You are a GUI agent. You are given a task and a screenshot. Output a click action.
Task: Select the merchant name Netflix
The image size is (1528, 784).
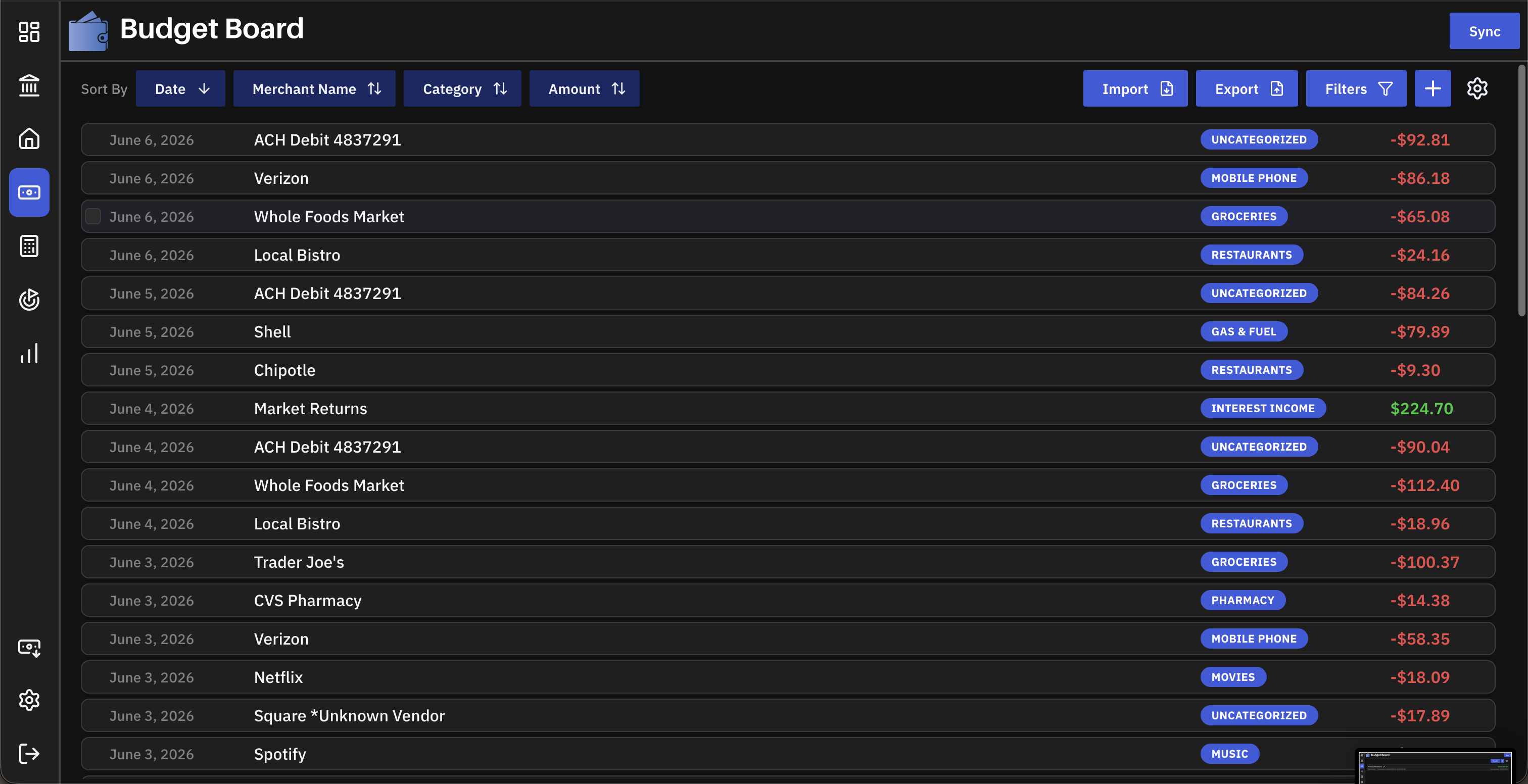278,677
